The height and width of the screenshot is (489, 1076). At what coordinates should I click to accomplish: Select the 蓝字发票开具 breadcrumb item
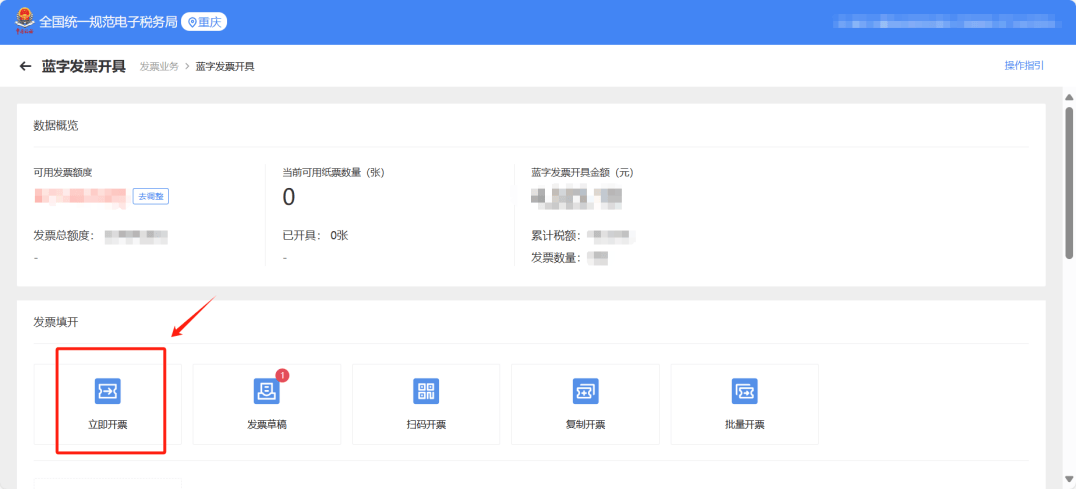(224, 66)
